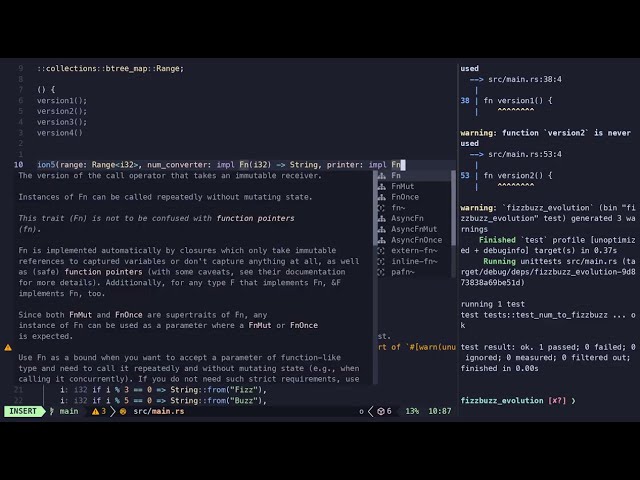Screen dimensions: 640x480
Task: Click the ::collections::btree_map::Range; import line
Action: pyautogui.click(x=111, y=69)
